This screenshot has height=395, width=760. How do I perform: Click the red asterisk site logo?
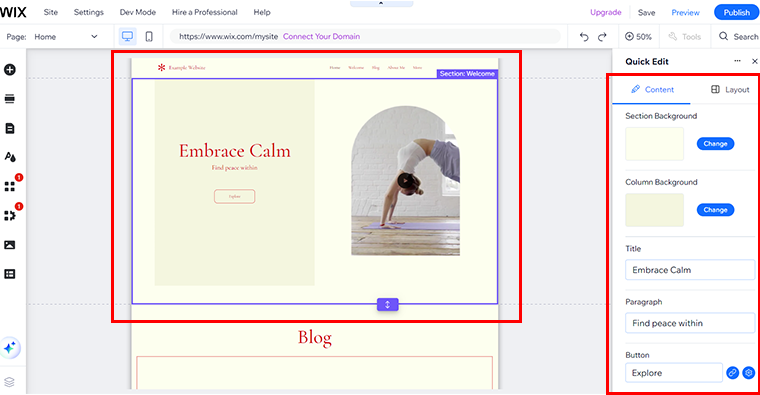[161, 67]
